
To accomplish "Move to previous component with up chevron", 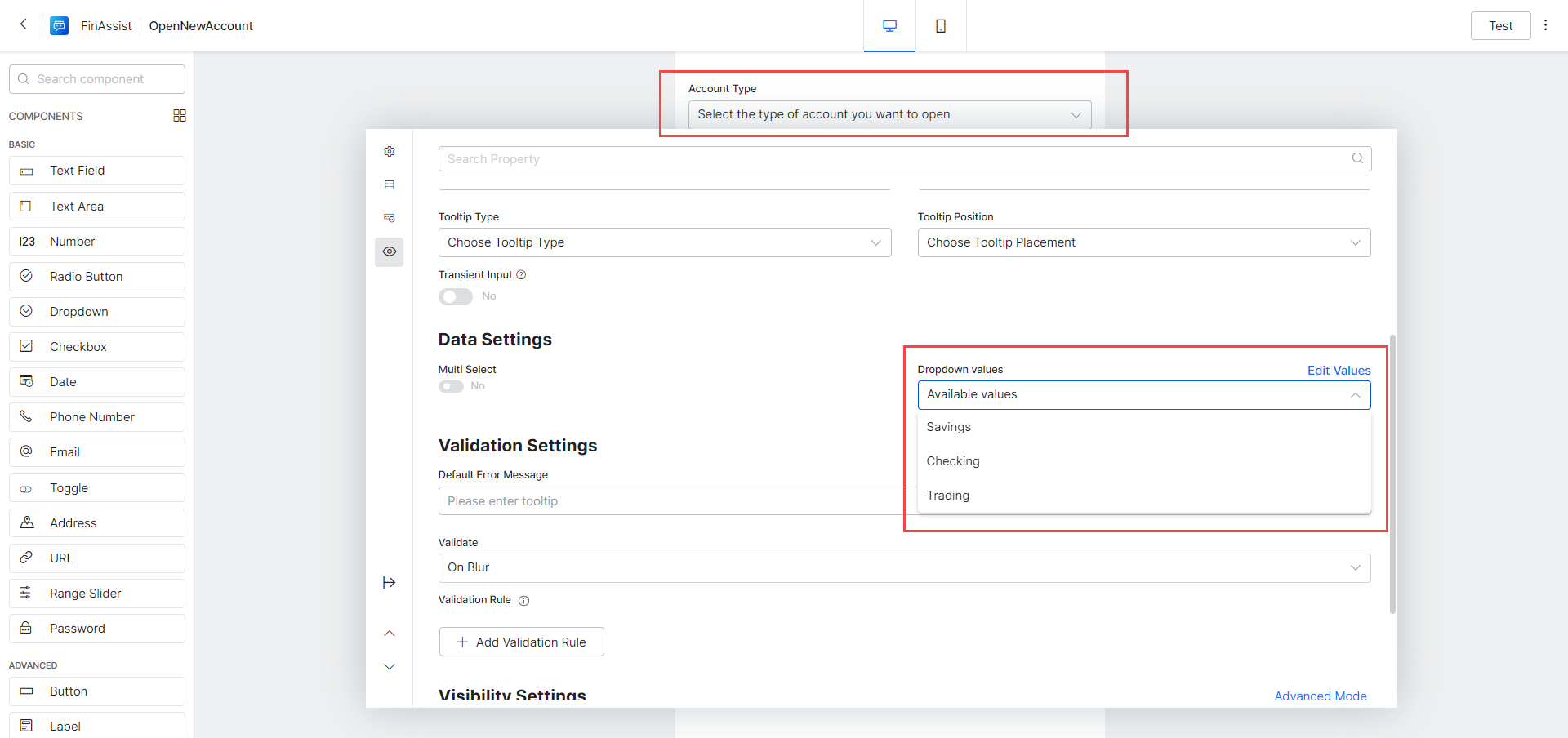I will (x=390, y=634).
